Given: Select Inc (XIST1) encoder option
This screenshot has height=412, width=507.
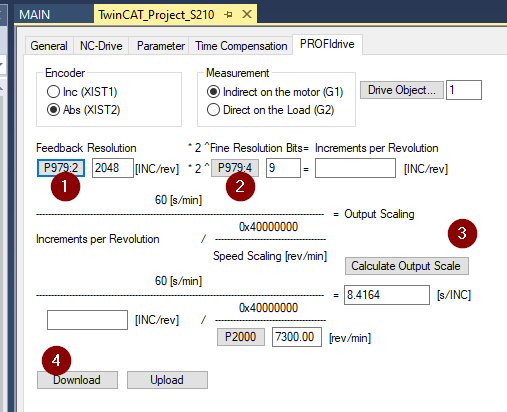Looking at the screenshot, I should click(x=53, y=92).
